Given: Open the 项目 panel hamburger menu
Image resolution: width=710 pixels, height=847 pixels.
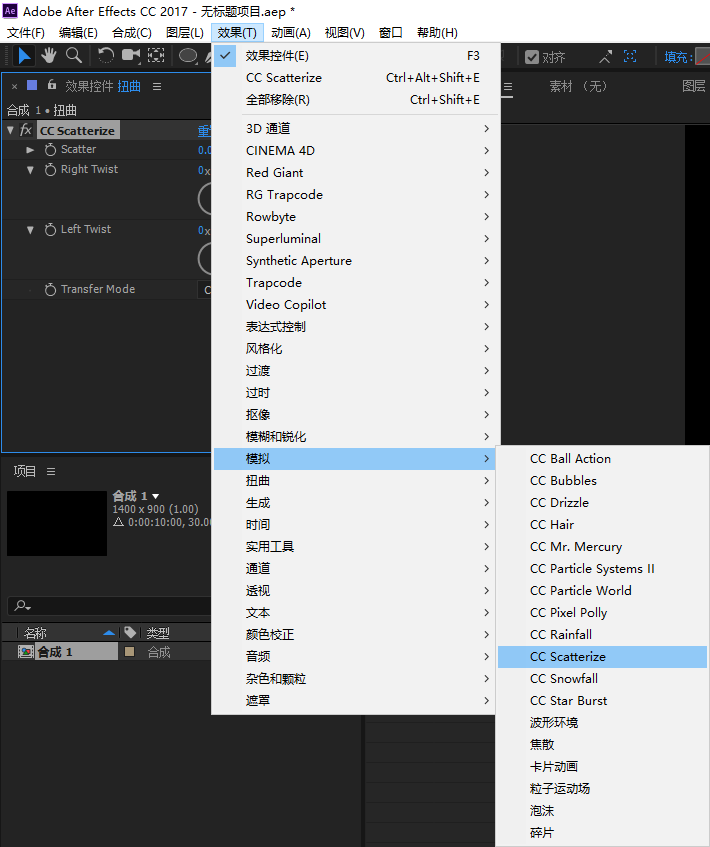Looking at the screenshot, I should [x=51, y=472].
